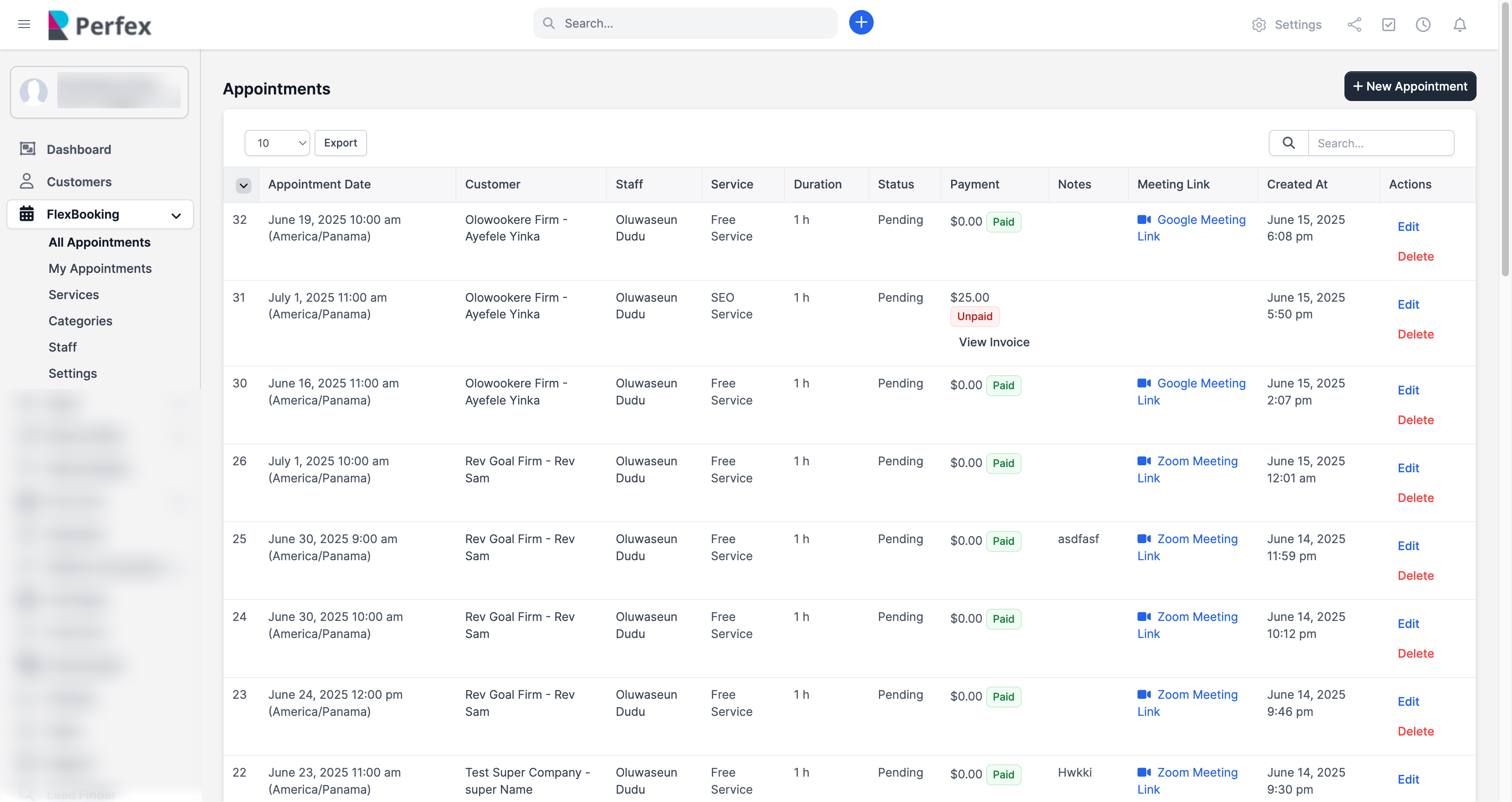Click the Export button
This screenshot has height=802, width=1512.
click(340, 143)
